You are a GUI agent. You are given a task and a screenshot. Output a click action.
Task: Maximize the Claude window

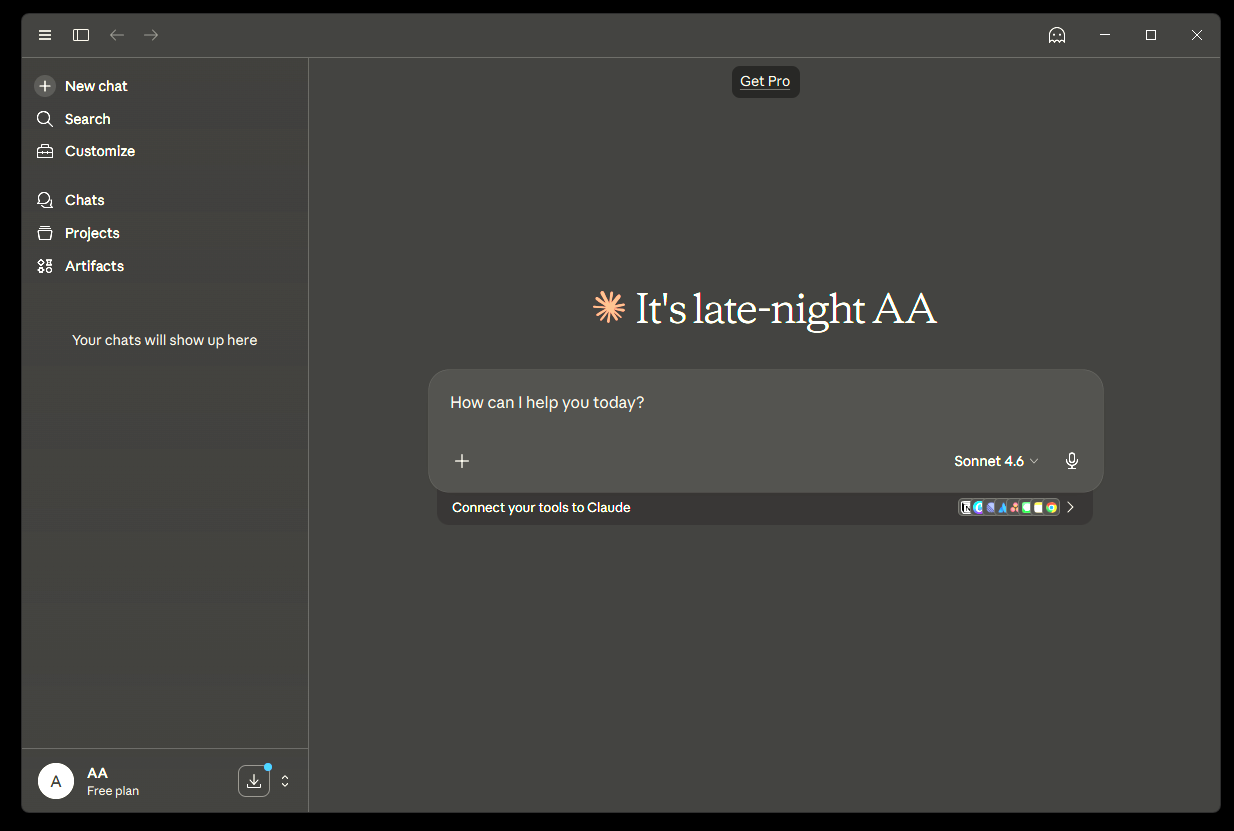coord(1151,35)
